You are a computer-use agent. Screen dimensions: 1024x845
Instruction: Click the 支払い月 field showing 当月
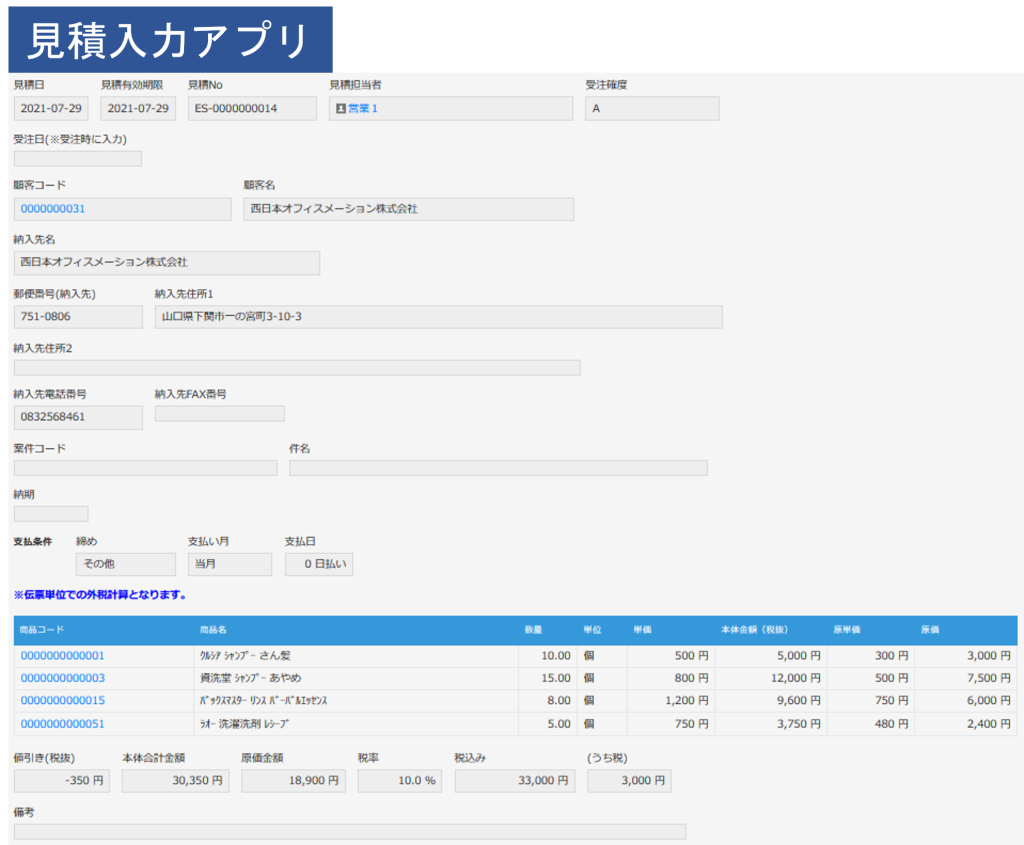click(x=230, y=564)
